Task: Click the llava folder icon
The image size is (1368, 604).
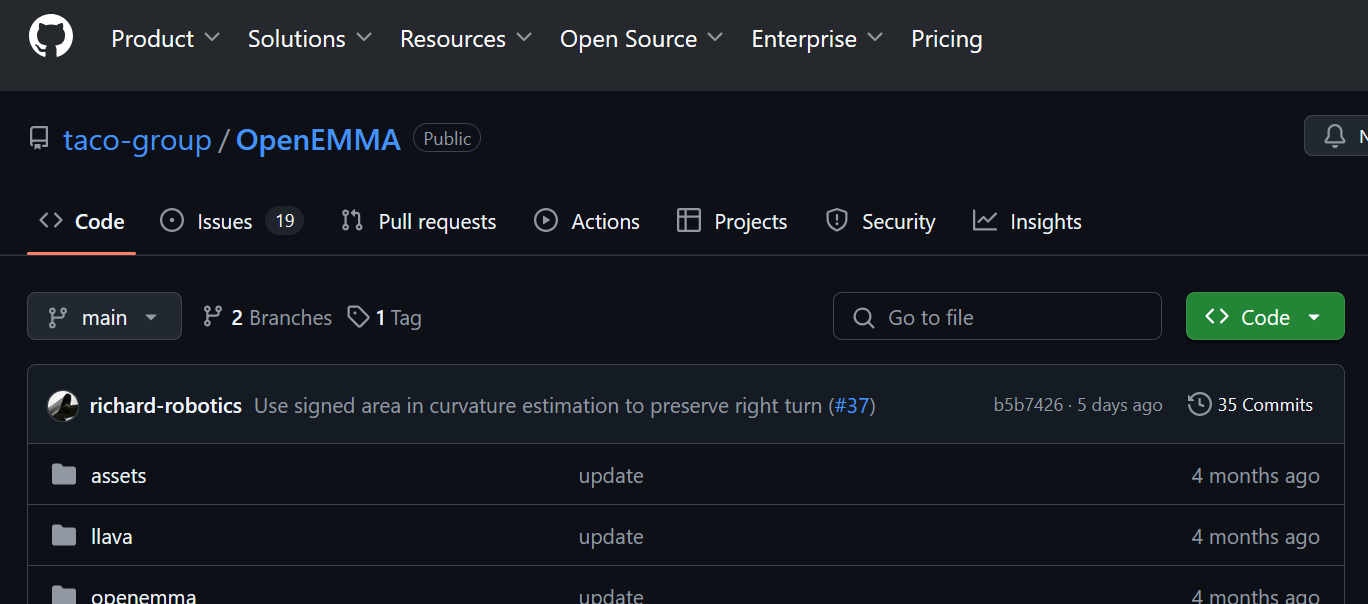Action: pos(64,536)
